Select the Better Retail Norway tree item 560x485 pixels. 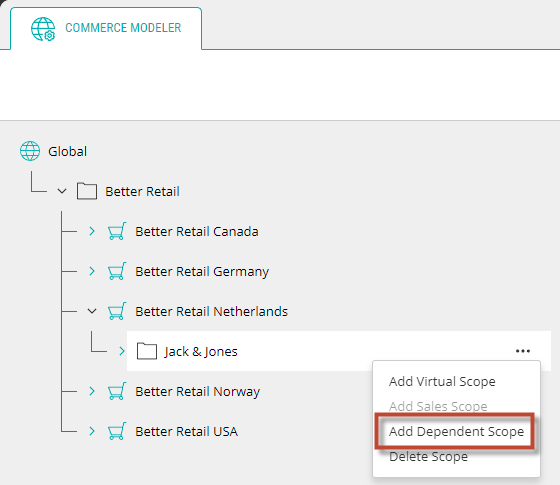197,391
